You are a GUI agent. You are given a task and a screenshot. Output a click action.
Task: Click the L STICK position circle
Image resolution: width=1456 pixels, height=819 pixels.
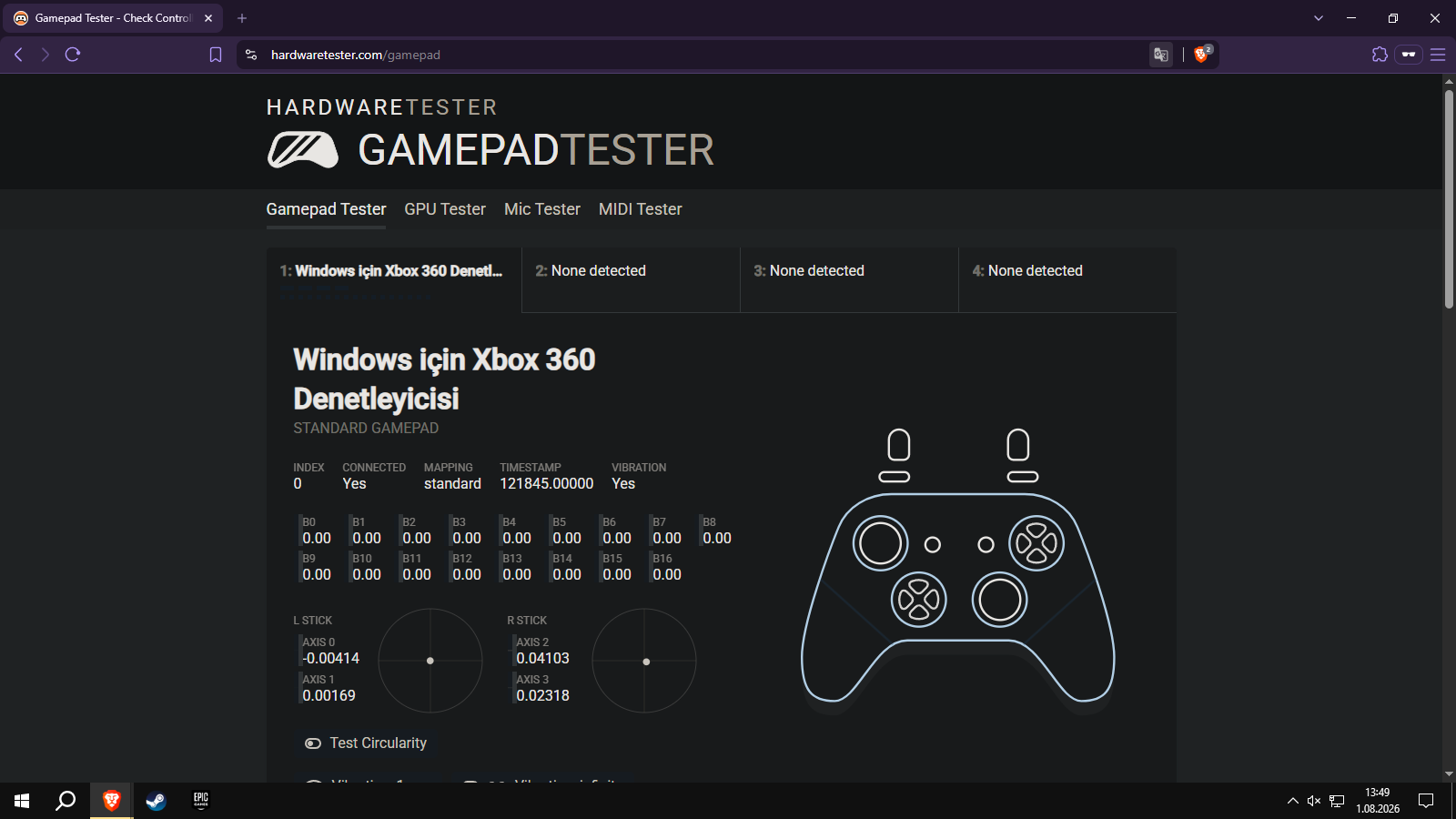[x=430, y=661]
